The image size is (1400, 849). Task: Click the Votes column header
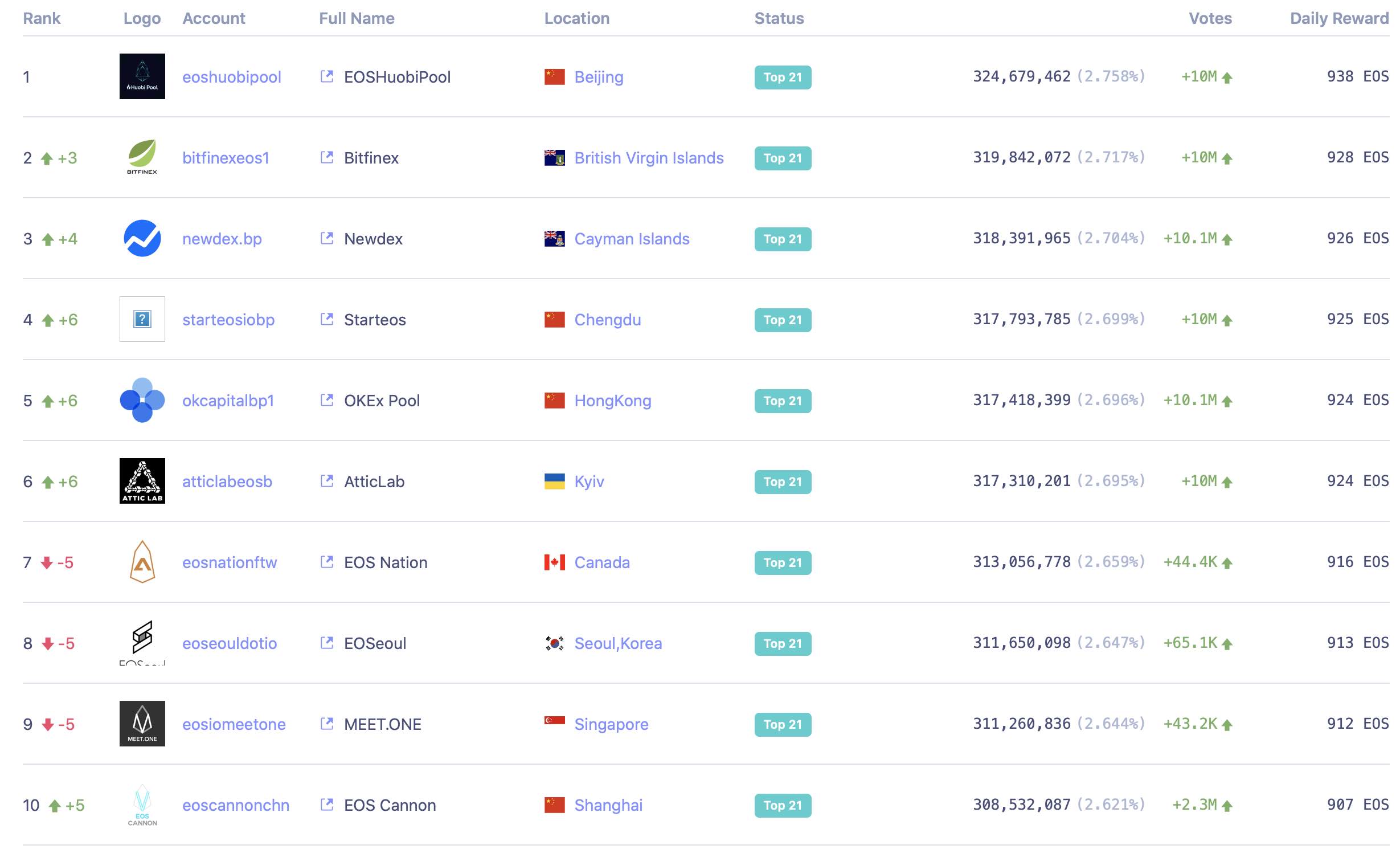[x=1210, y=18]
